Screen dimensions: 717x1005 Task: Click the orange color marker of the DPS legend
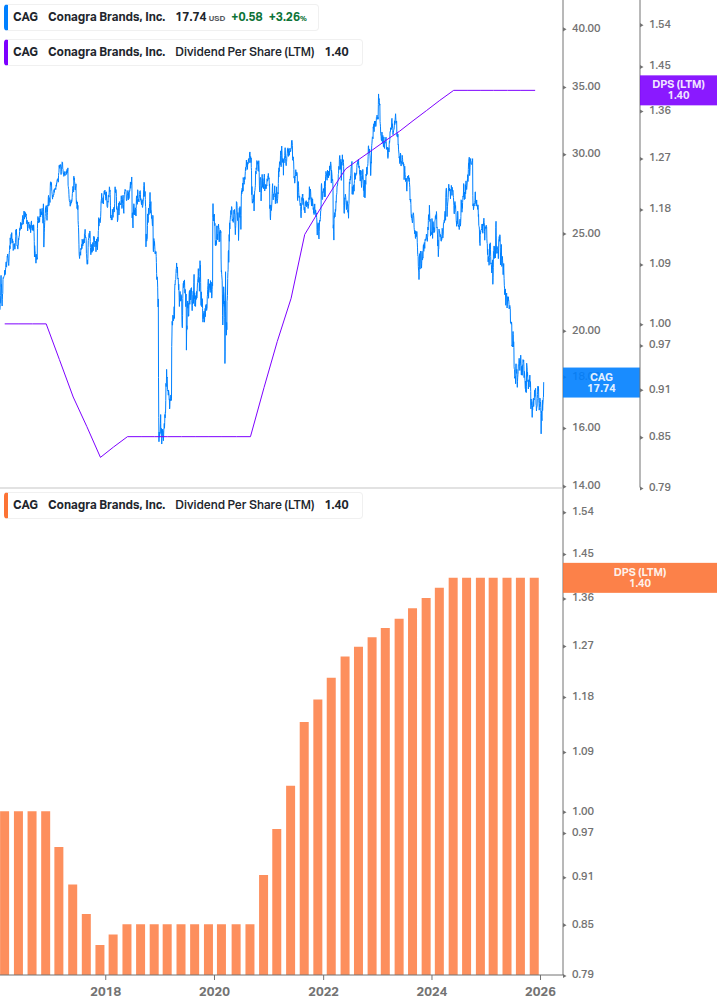pyautogui.click(x=6, y=505)
